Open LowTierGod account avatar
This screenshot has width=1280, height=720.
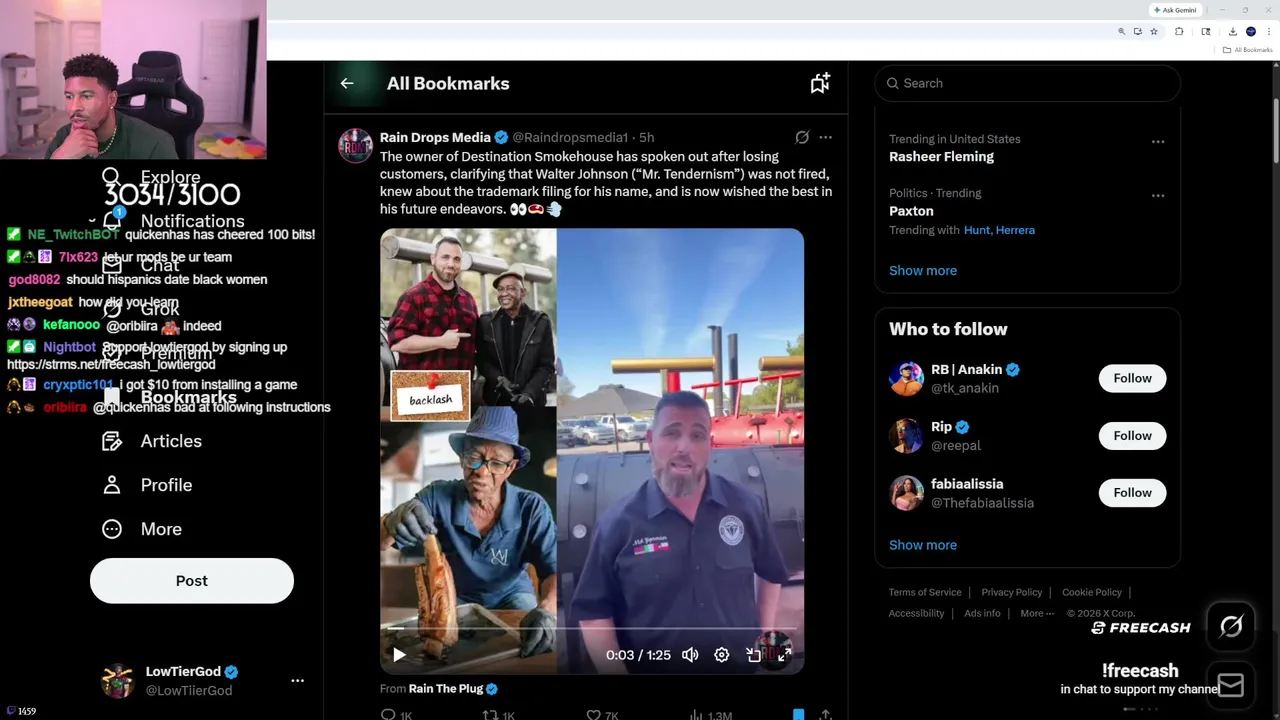118,680
